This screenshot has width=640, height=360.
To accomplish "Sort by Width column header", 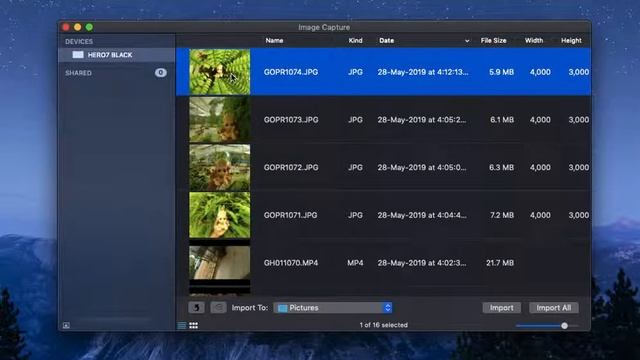I will (534, 40).
